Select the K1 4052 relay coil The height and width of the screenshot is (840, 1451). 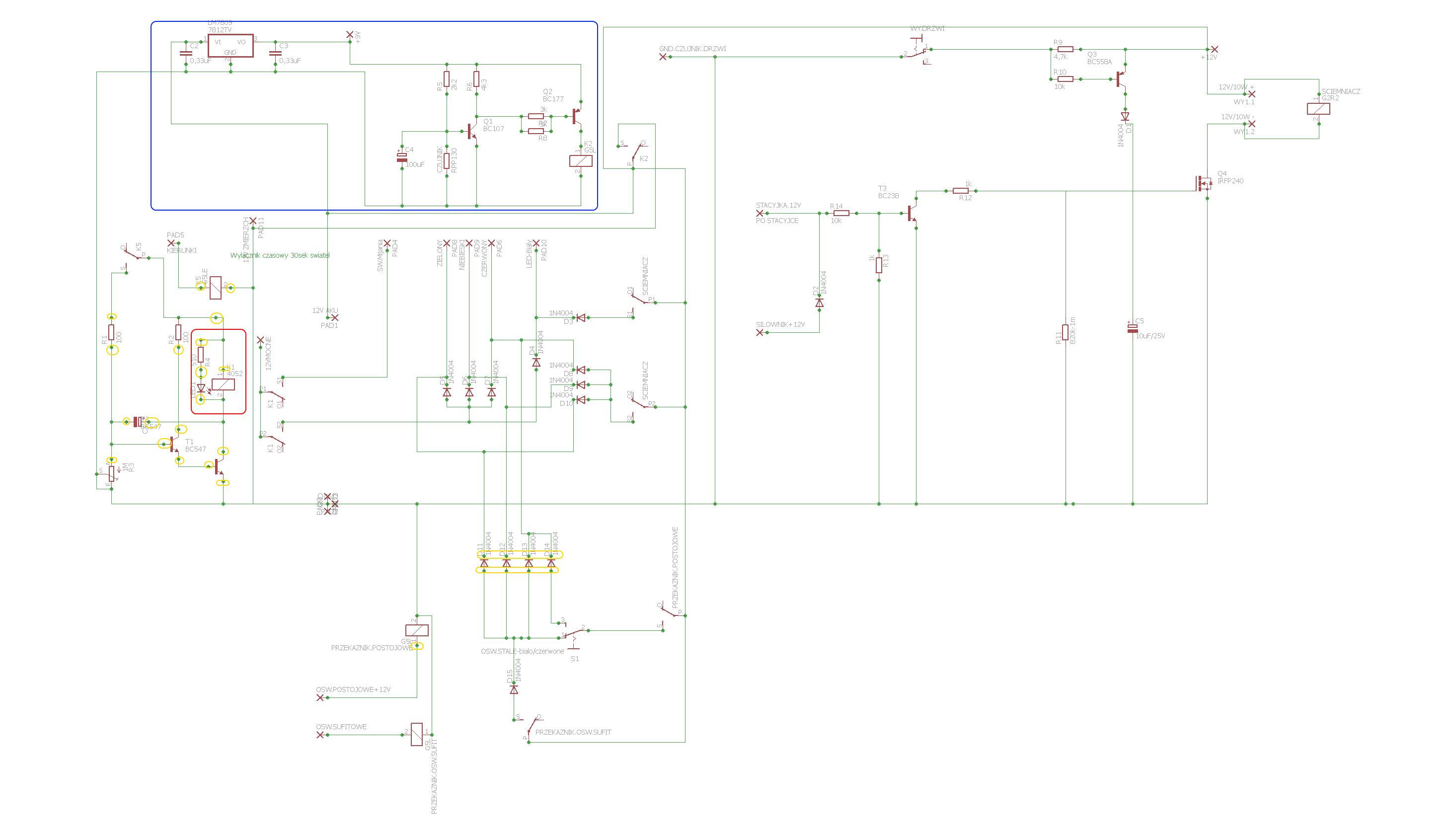coord(224,384)
